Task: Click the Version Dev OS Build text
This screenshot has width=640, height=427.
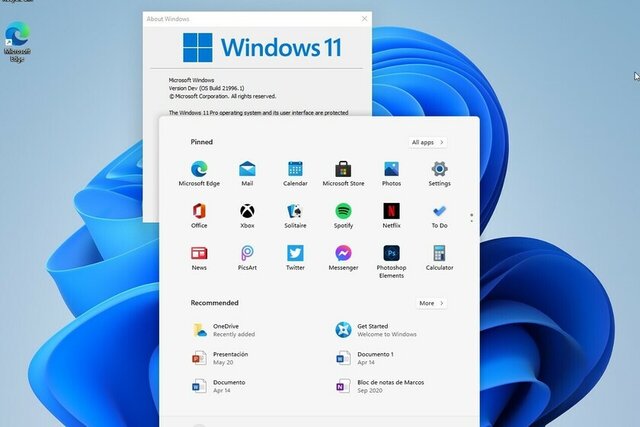Action: (x=207, y=88)
